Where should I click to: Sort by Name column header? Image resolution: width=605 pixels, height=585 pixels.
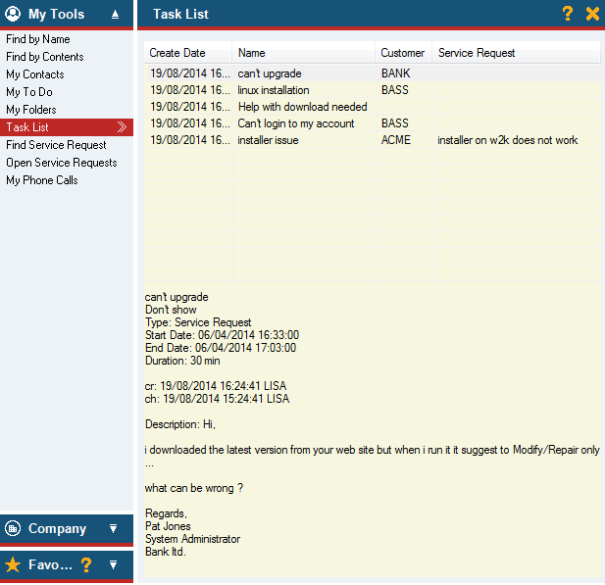coord(304,53)
